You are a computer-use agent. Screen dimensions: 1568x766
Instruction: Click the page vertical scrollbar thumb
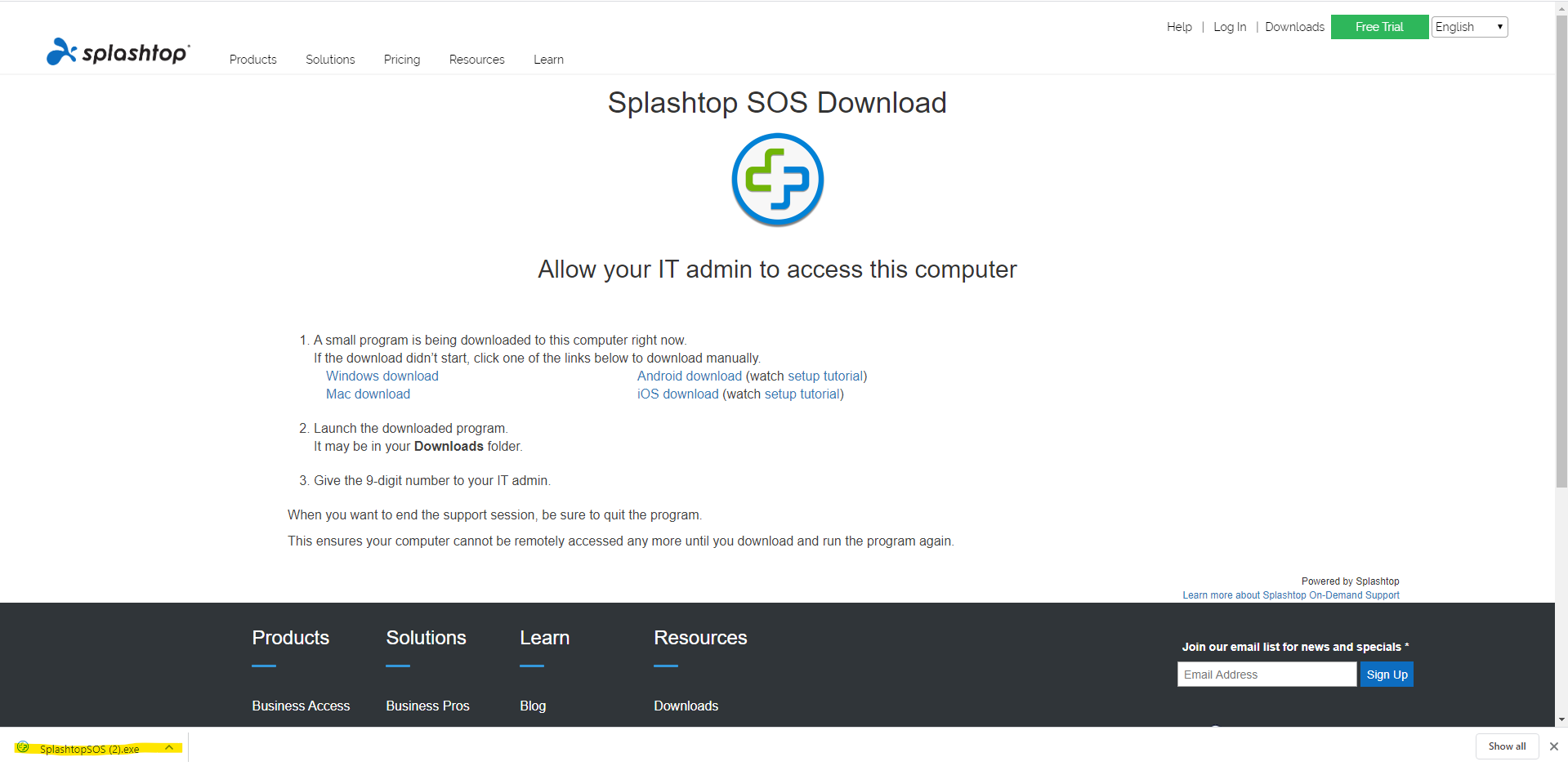(x=1561, y=252)
